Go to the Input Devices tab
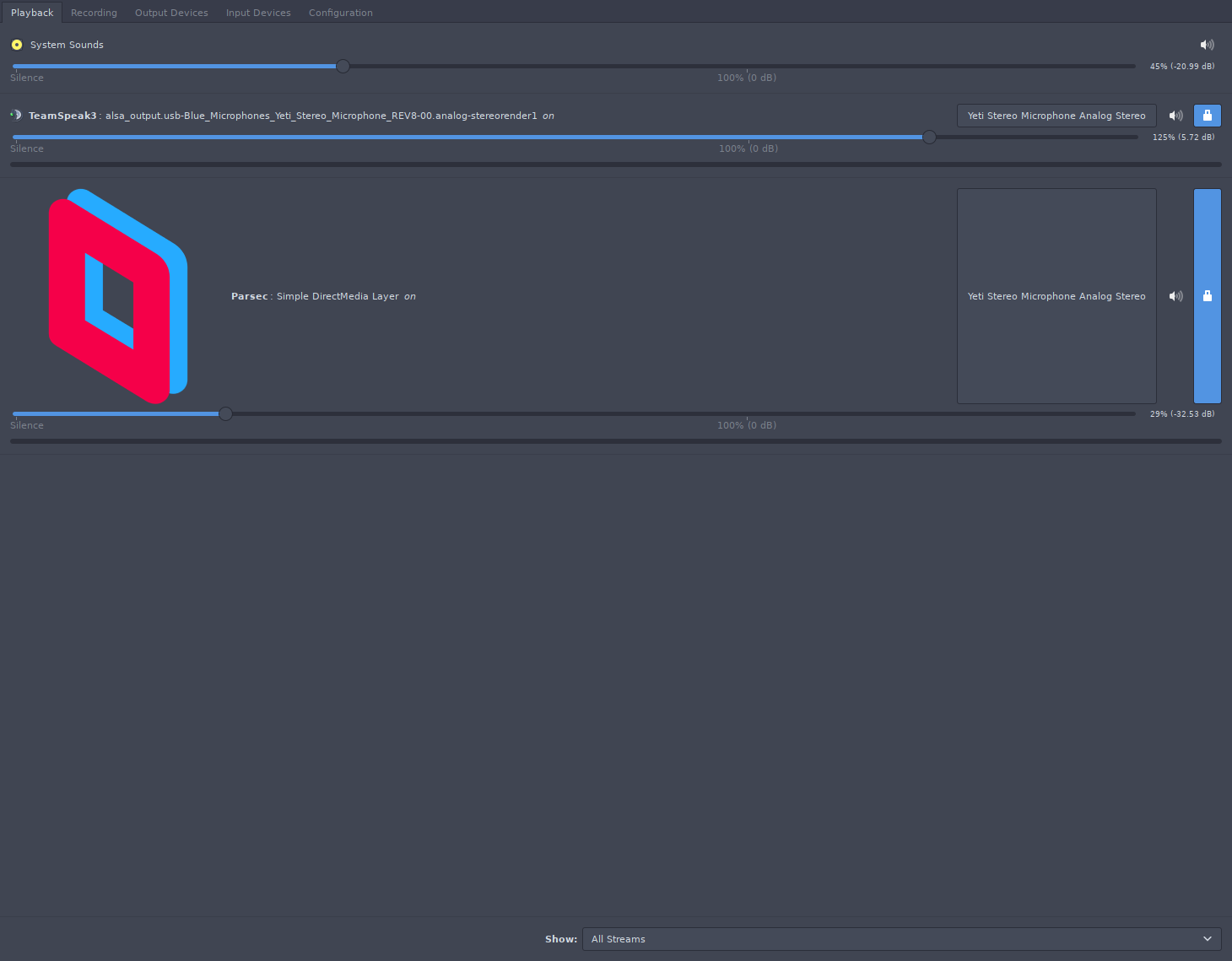Viewport: 1232px width, 961px height. point(258,13)
